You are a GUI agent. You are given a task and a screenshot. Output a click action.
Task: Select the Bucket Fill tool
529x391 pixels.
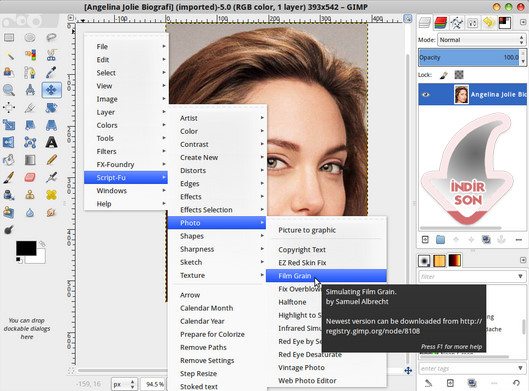pos(9,160)
